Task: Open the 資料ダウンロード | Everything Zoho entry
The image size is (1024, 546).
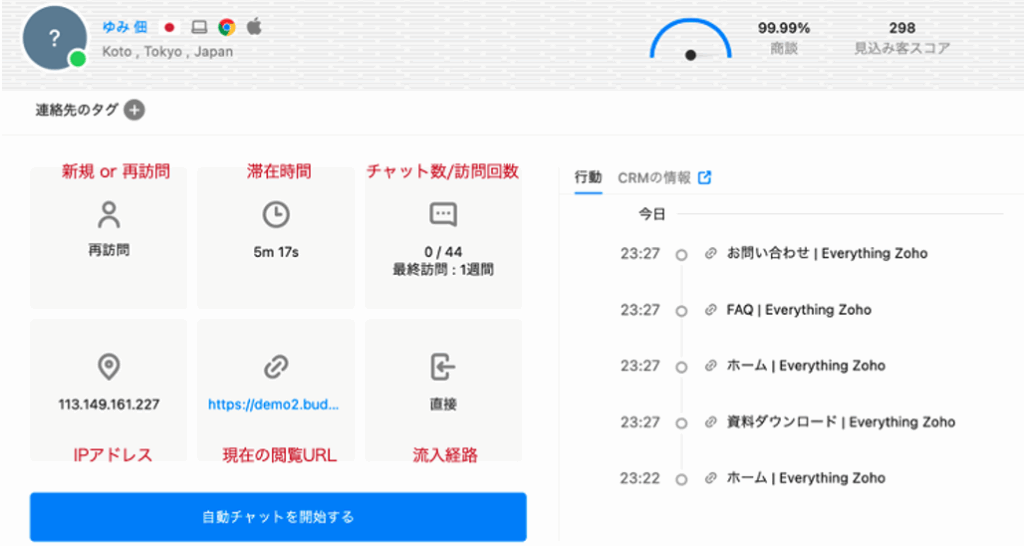Action: [840, 422]
